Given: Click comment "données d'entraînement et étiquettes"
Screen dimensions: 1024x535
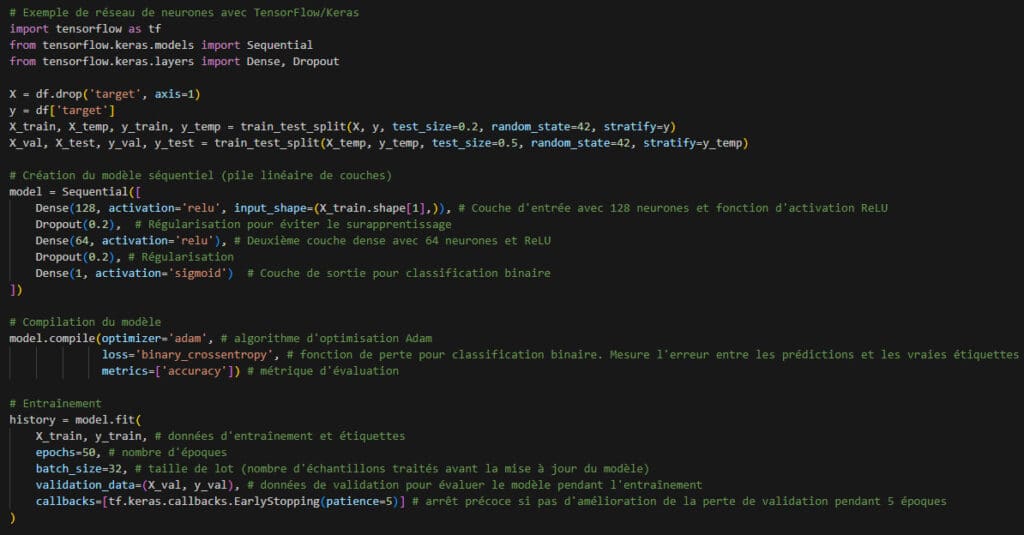Looking at the screenshot, I should pyautogui.click(x=286, y=436).
